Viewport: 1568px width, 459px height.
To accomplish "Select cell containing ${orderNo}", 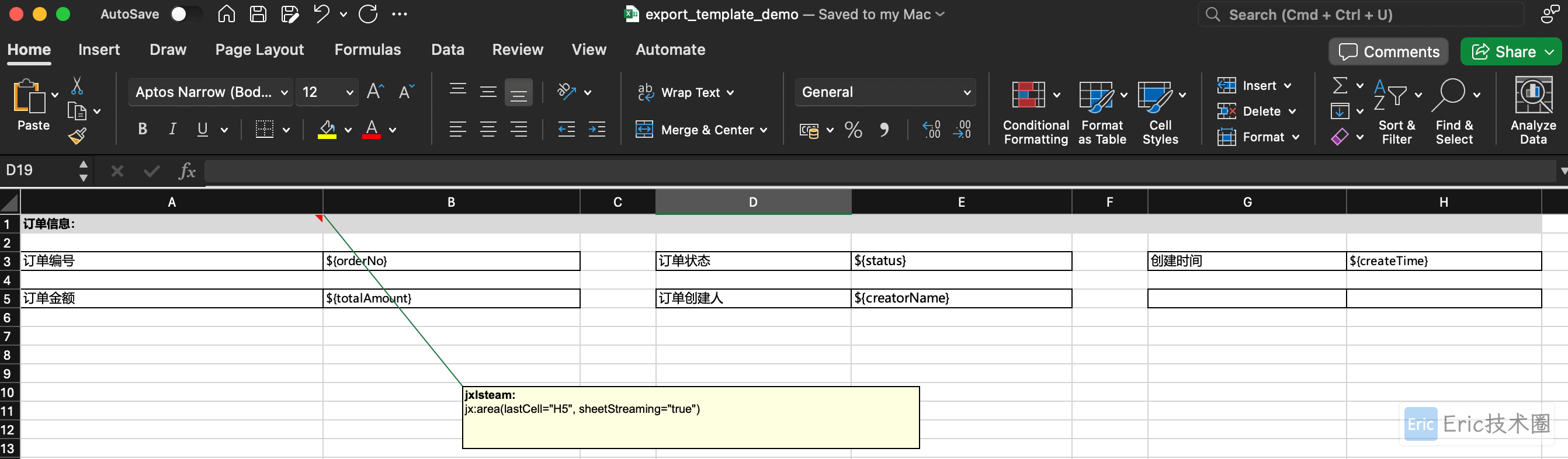I will pos(451,261).
